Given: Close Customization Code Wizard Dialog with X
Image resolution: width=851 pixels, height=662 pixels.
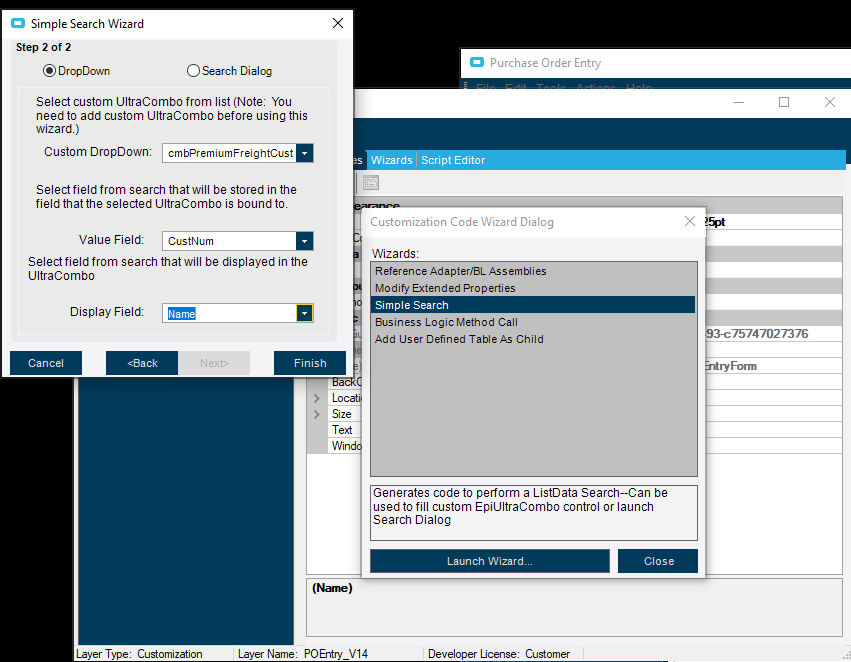Looking at the screenshot, I should tap(689, 221).
